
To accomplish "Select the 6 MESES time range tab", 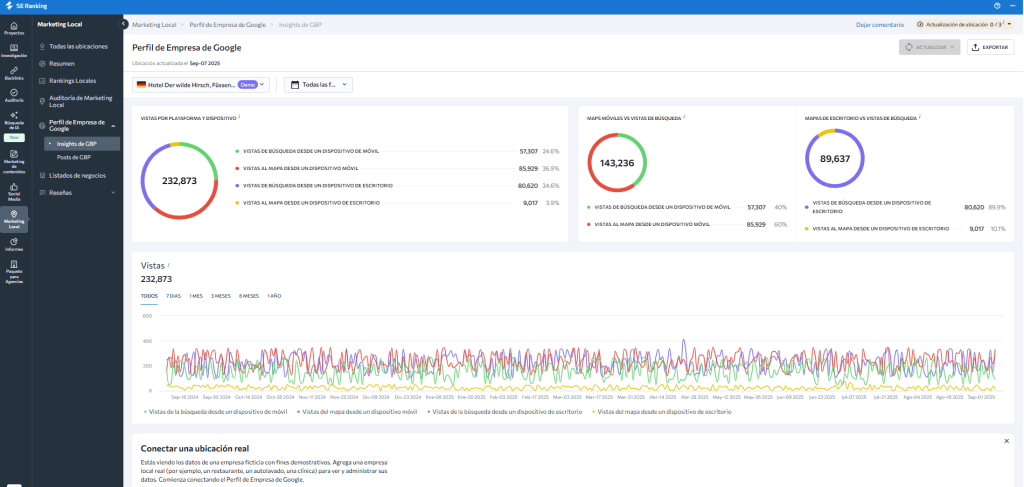I will (249, 296).
